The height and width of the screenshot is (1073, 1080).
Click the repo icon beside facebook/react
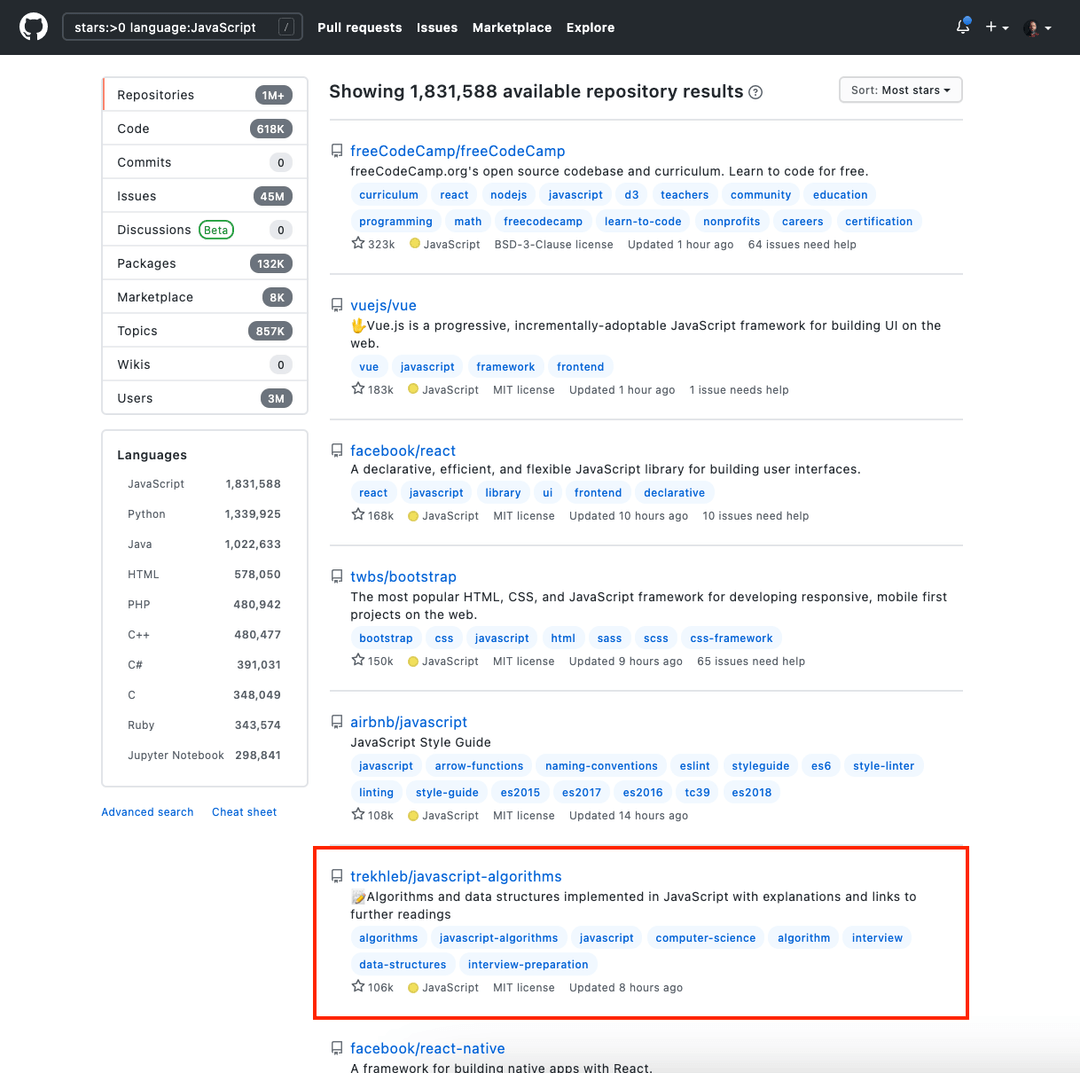click(x=337, y=451)
